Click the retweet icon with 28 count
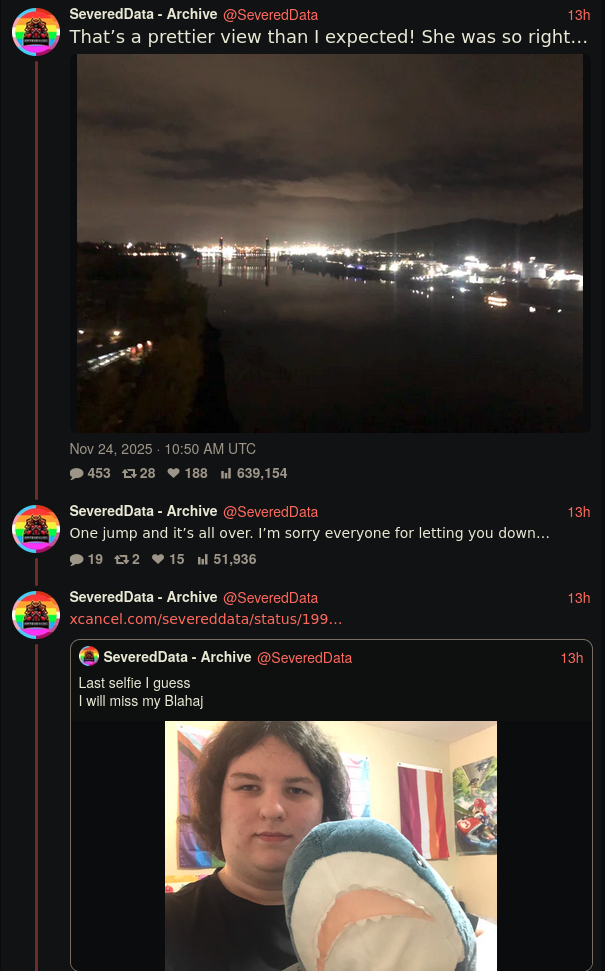 pyautogui.click(x=128, y=473)
